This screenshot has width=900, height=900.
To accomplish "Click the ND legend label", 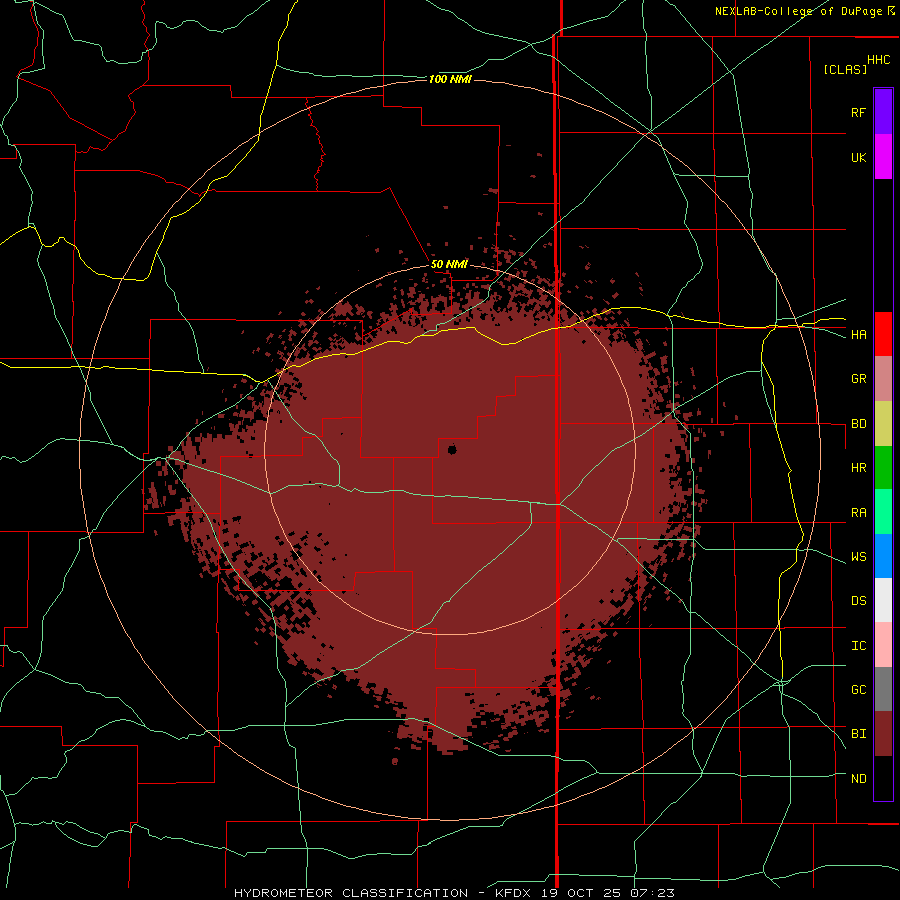I will [858, 779].
